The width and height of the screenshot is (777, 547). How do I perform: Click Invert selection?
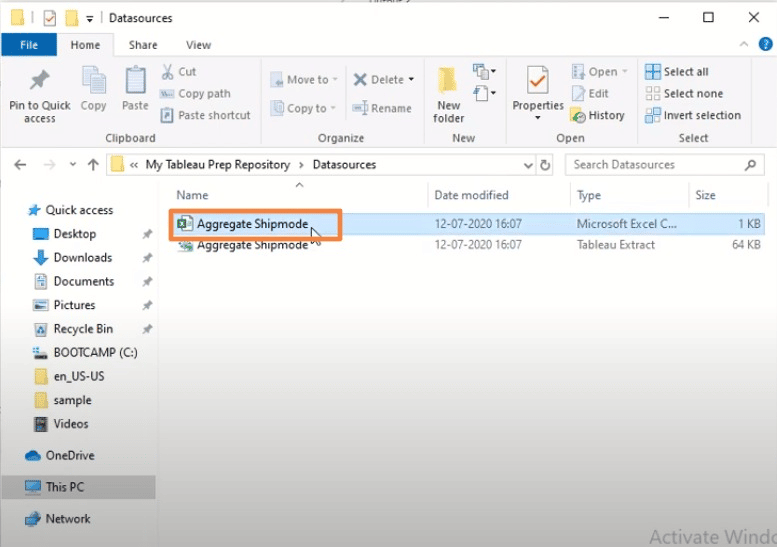[x=693, y=115]
